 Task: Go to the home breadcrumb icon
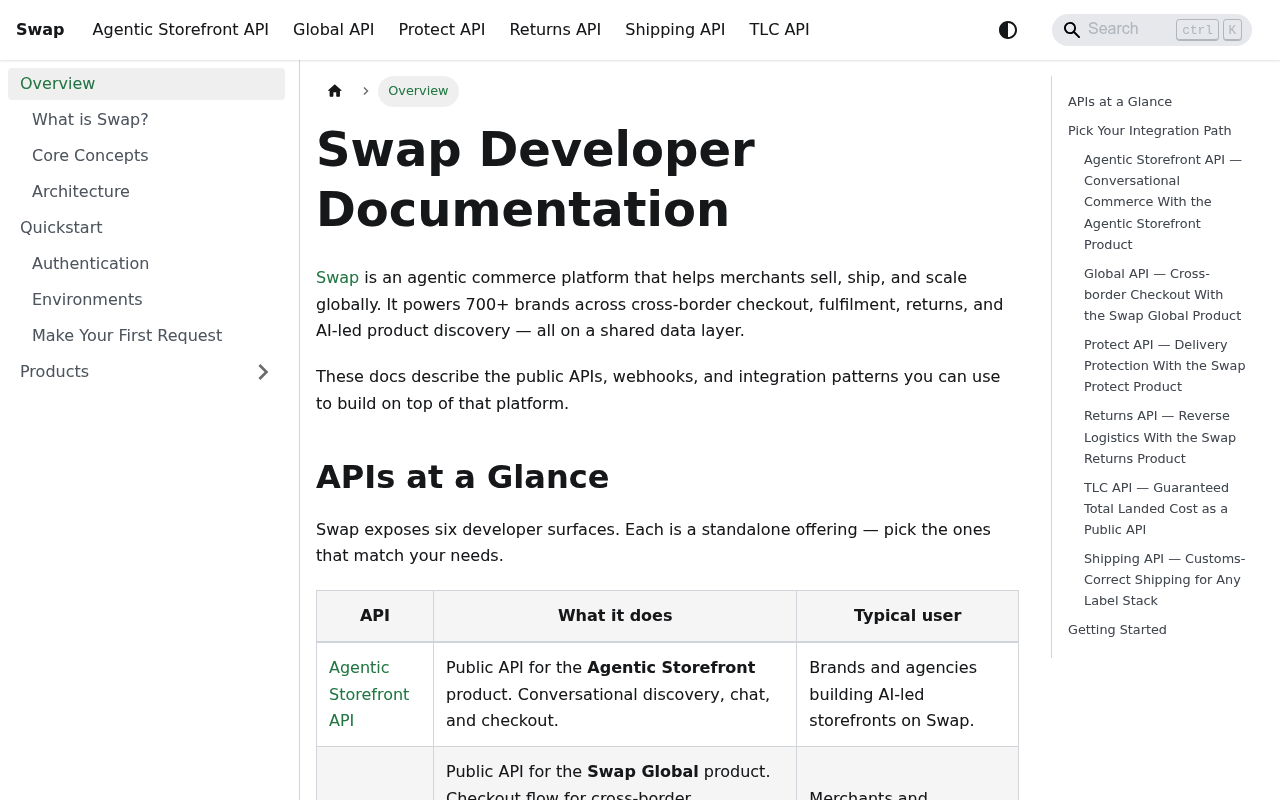tap(335, 91)
